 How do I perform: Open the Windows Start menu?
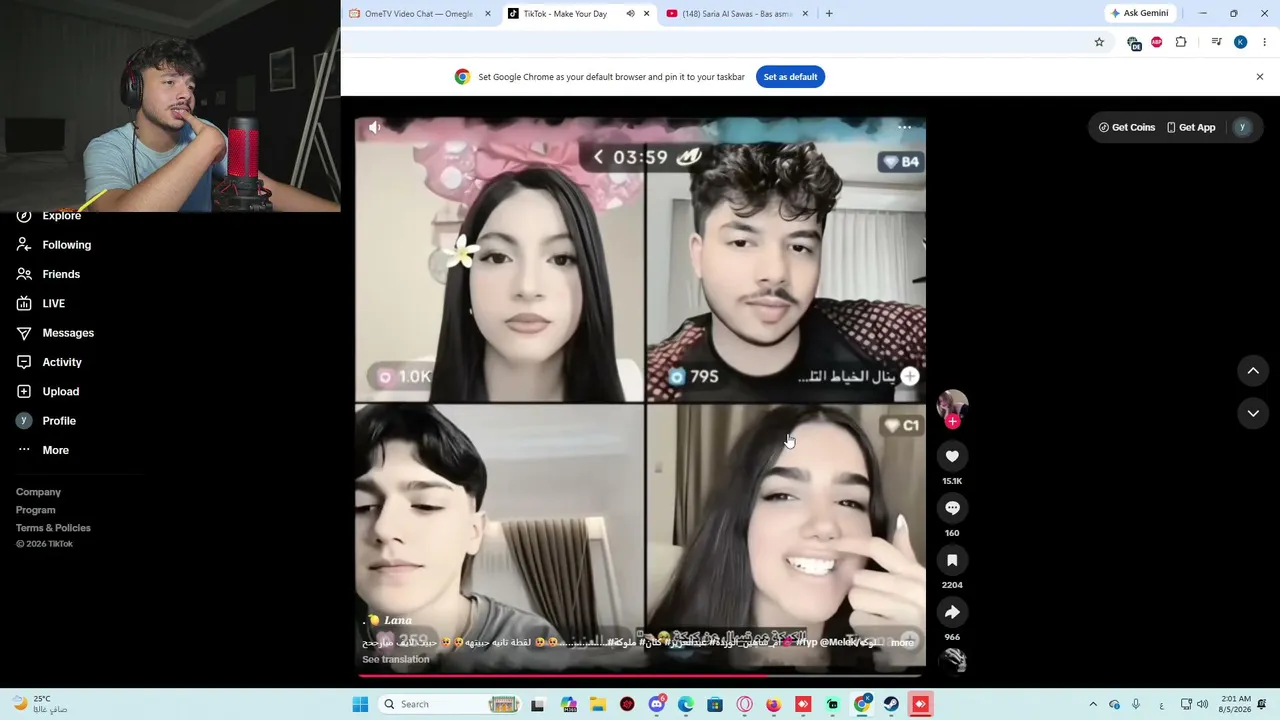(360, 704)
